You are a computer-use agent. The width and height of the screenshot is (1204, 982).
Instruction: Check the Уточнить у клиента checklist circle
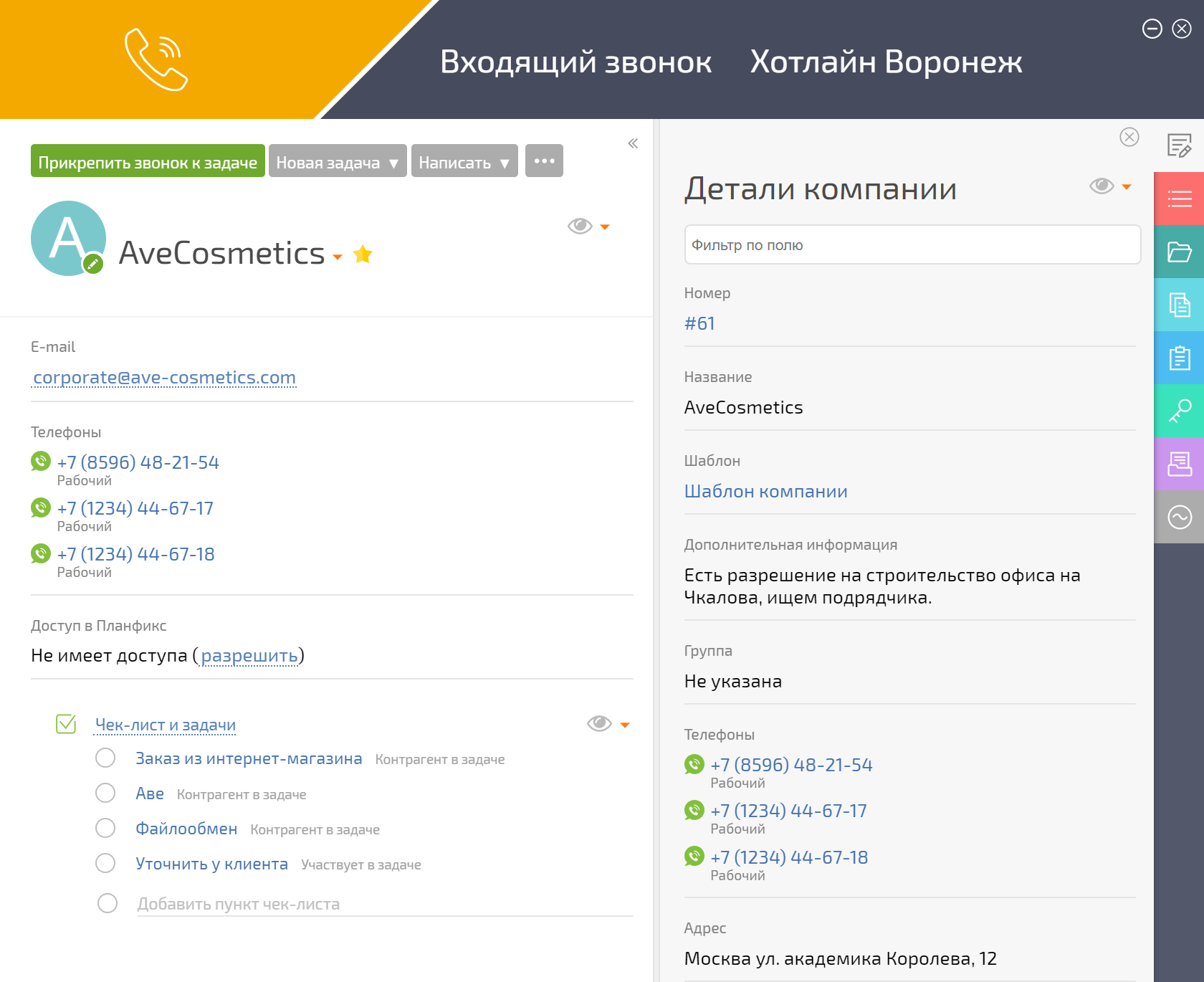(105, 863)
